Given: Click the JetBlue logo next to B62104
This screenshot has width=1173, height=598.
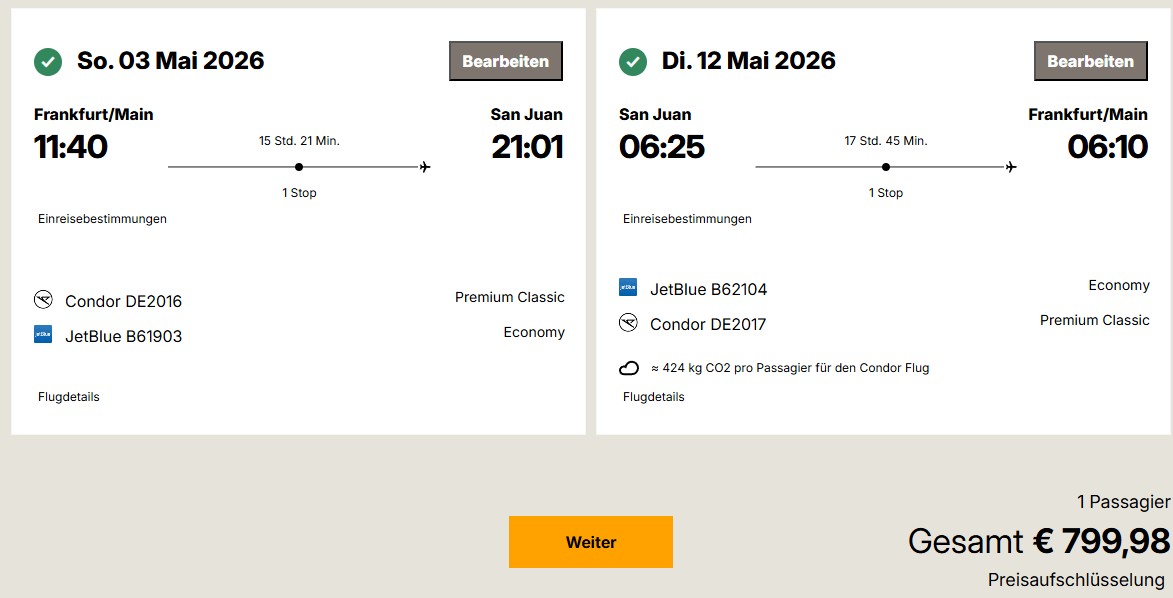Looking at the screenshot, I should (x=628, y=288).
